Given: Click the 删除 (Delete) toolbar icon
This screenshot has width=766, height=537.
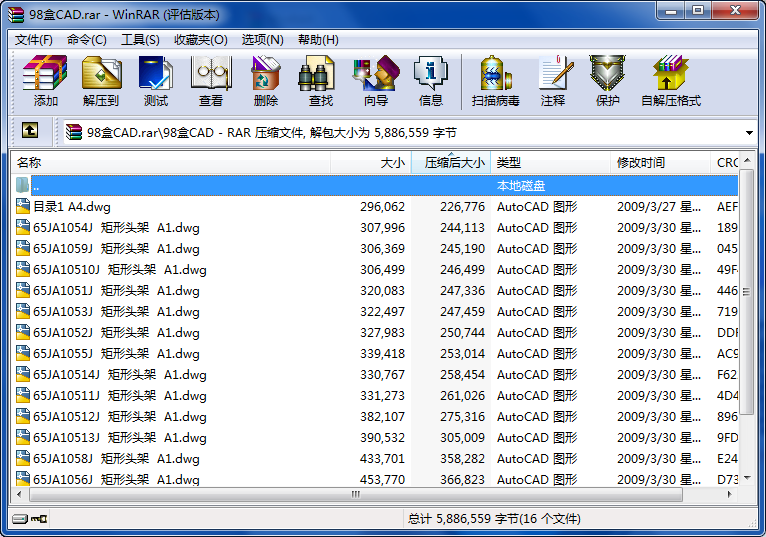Looking at the screenshot, I should pyautogui.click(x=266, y=81).
